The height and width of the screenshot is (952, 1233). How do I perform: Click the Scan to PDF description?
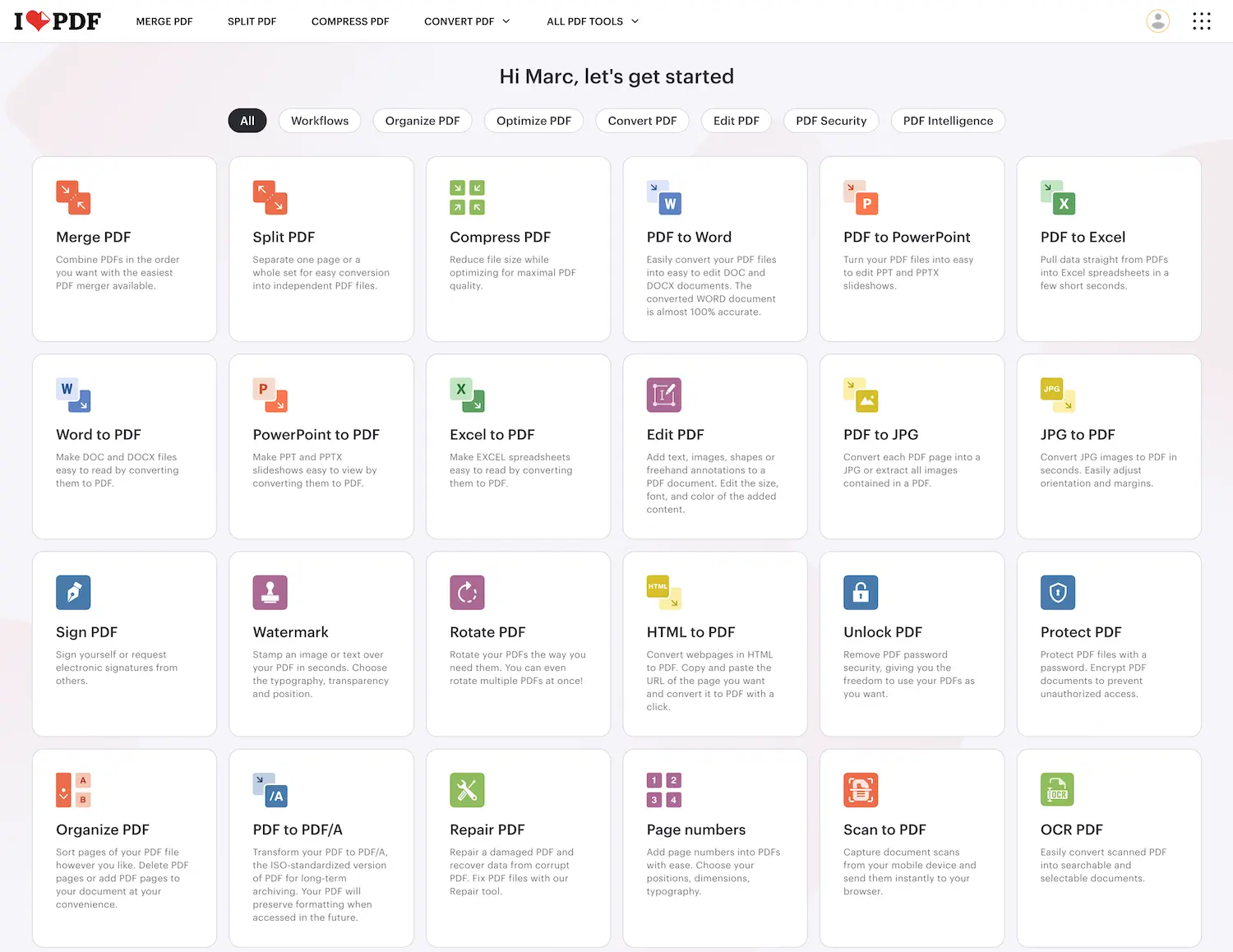(x=910, y=871)
